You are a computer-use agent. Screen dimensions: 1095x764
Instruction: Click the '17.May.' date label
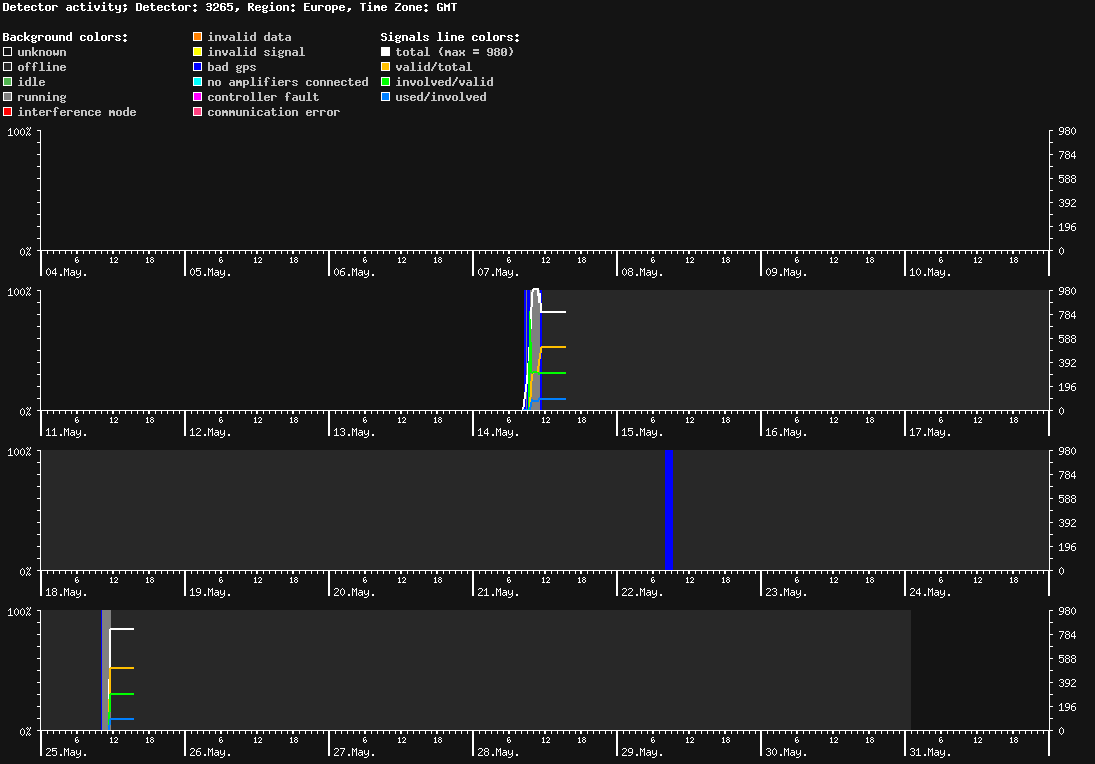930,432
